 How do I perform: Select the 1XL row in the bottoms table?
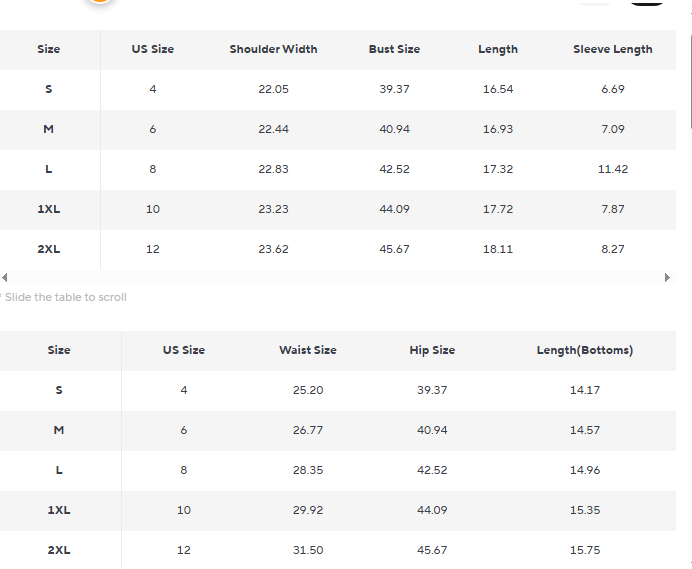[59, 510]
